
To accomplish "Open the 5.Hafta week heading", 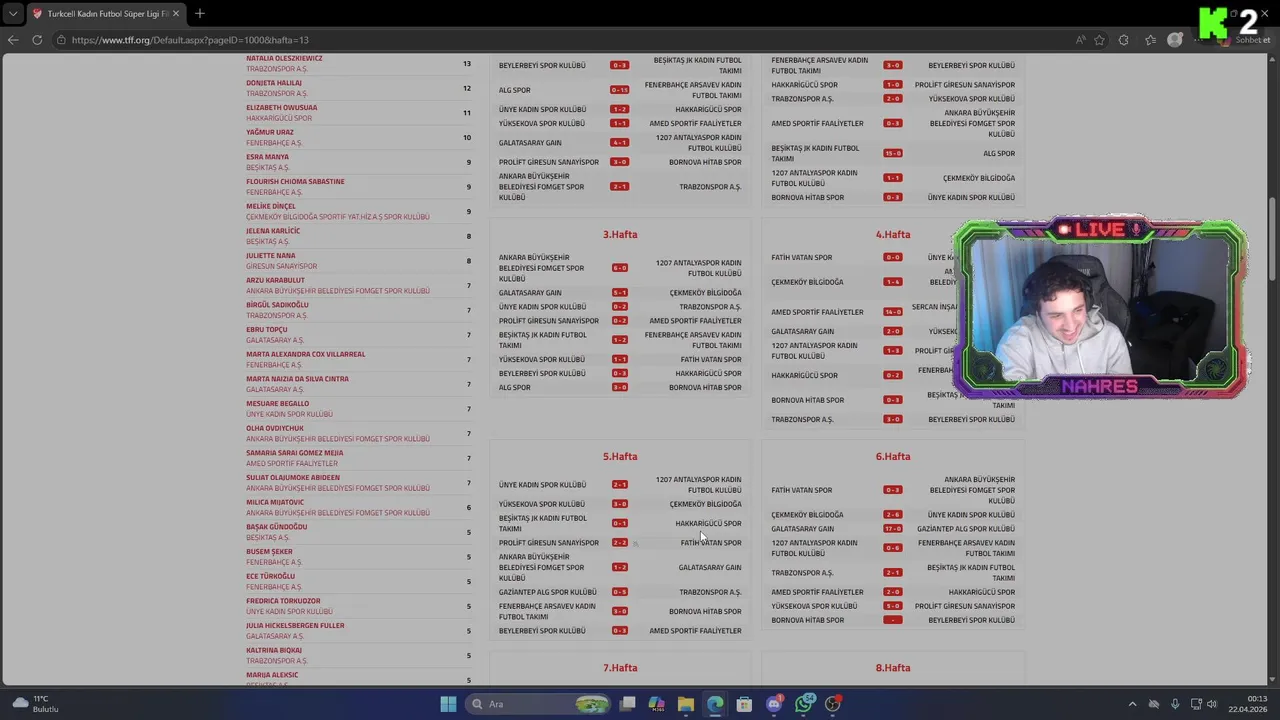I will [620, 456].
